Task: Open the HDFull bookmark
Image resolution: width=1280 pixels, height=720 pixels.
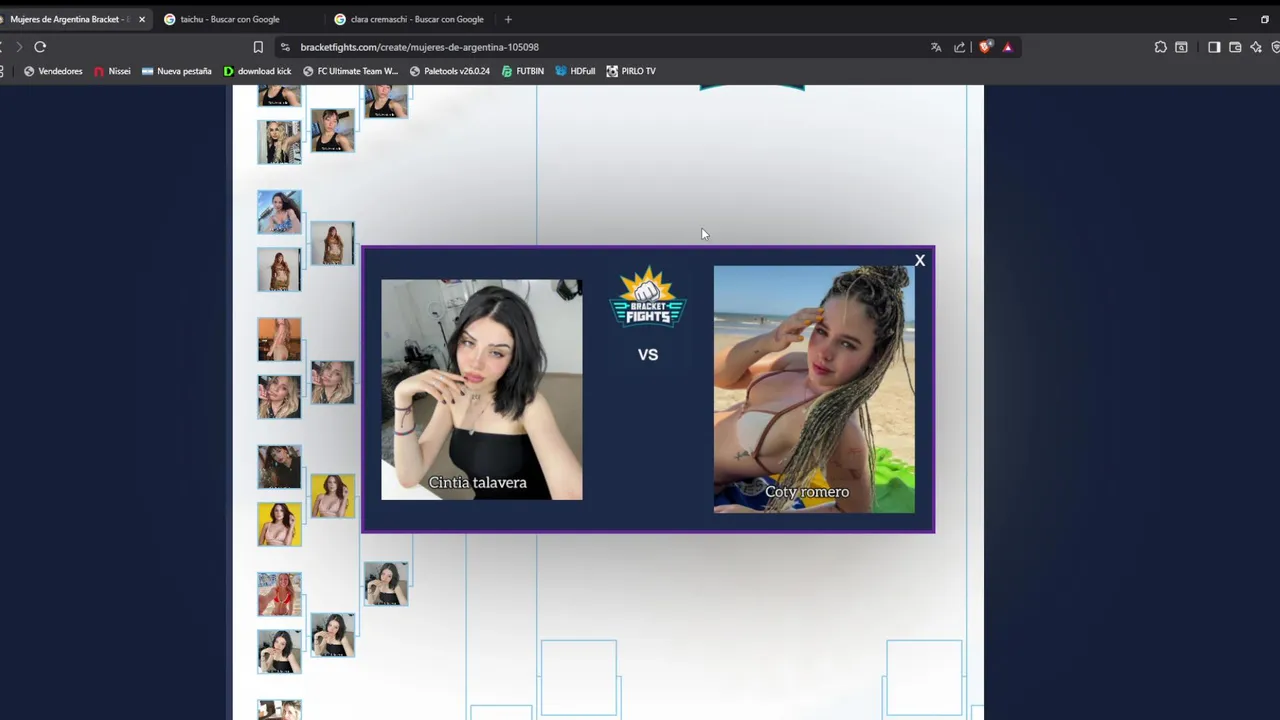Action: click(x=575, y=71)
